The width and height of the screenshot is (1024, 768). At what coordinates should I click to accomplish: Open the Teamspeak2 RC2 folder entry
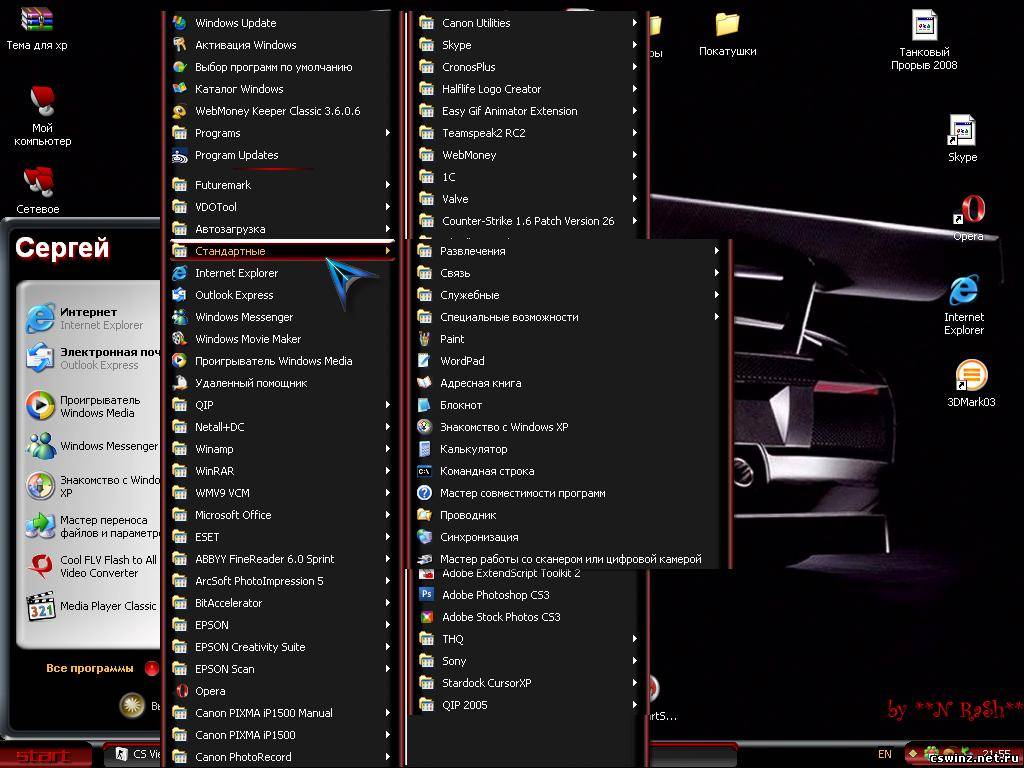529,133
